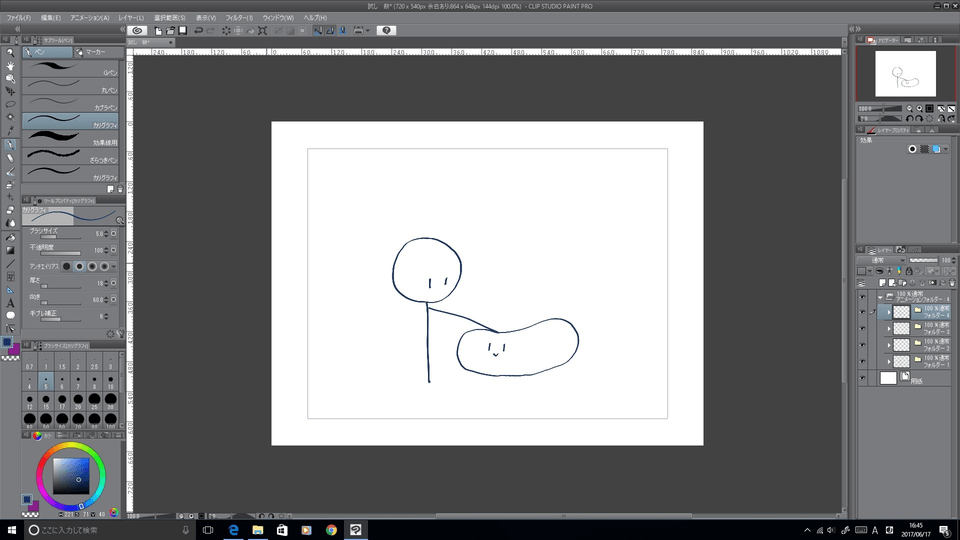Open the アニメーション(A) menu
Image resolution: width=960 pixels, height=540 pixels.
tap(90, 18)
